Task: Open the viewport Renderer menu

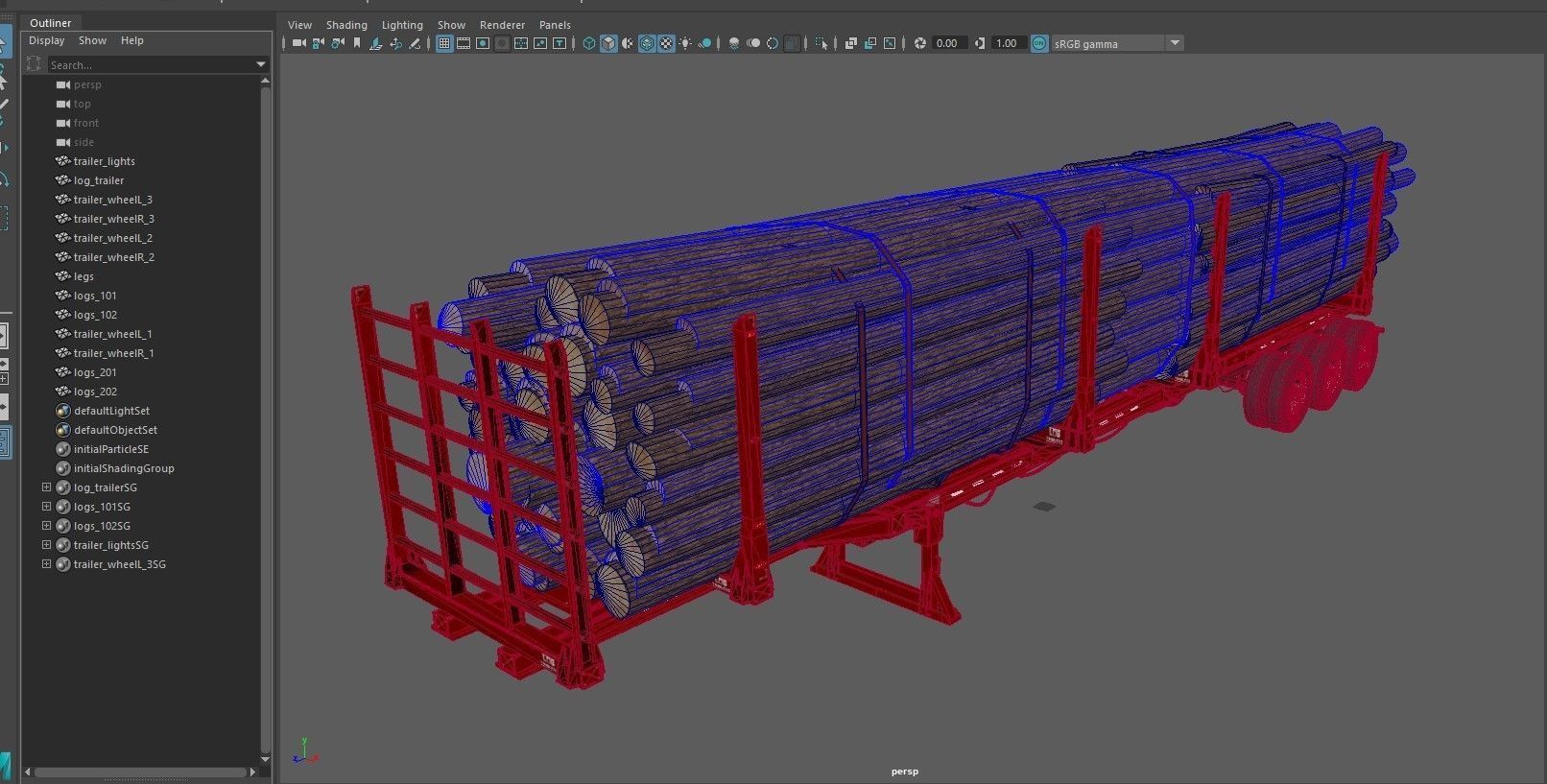Action: pos(502,25)
